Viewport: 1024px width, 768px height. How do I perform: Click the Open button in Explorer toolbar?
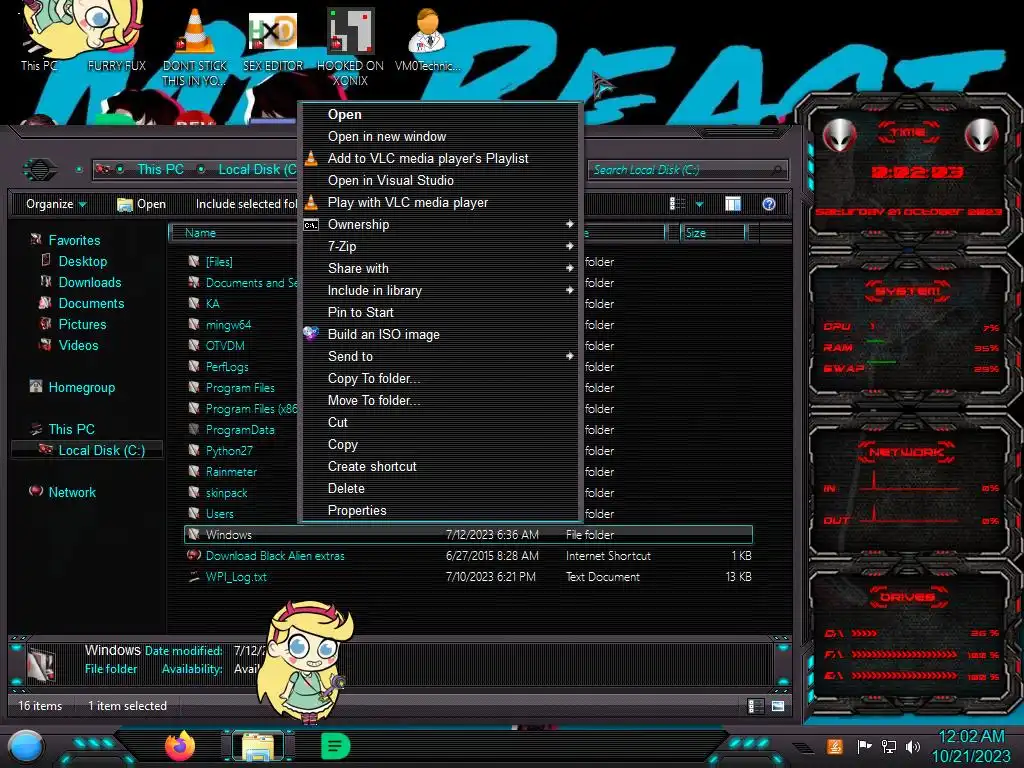click(x=141, y=204)
